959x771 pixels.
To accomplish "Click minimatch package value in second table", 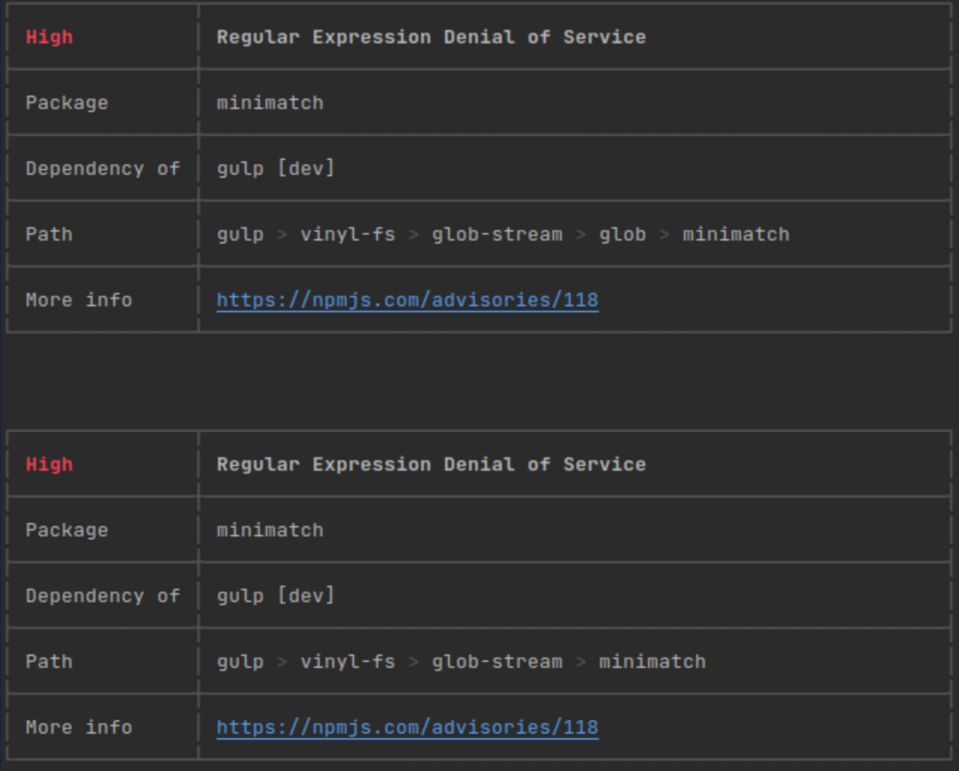I will (270, 530).
